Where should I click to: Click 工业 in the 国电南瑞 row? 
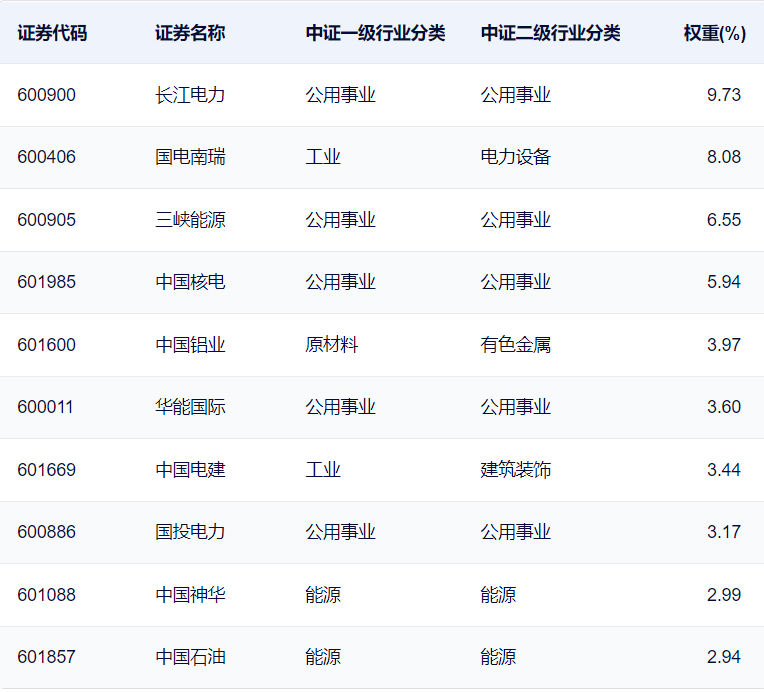coord(323,157)
